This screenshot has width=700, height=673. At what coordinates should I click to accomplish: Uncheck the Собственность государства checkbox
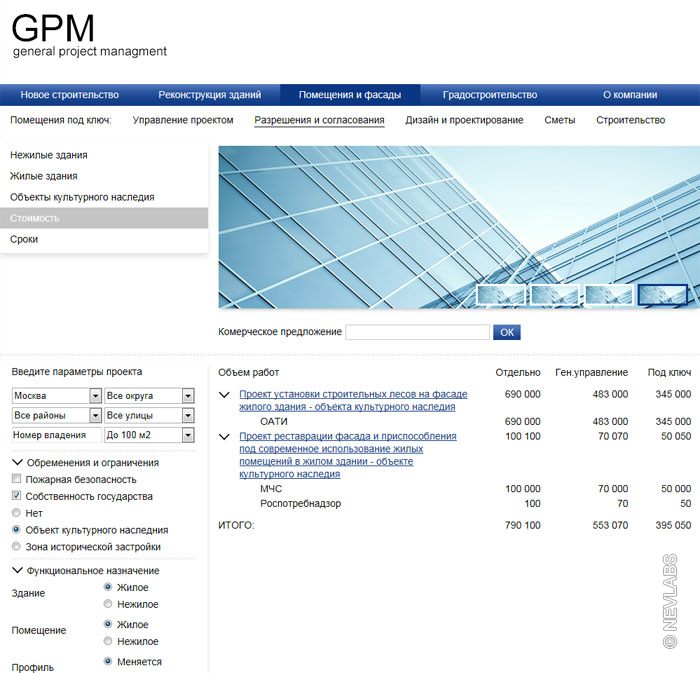pos(16,497)
